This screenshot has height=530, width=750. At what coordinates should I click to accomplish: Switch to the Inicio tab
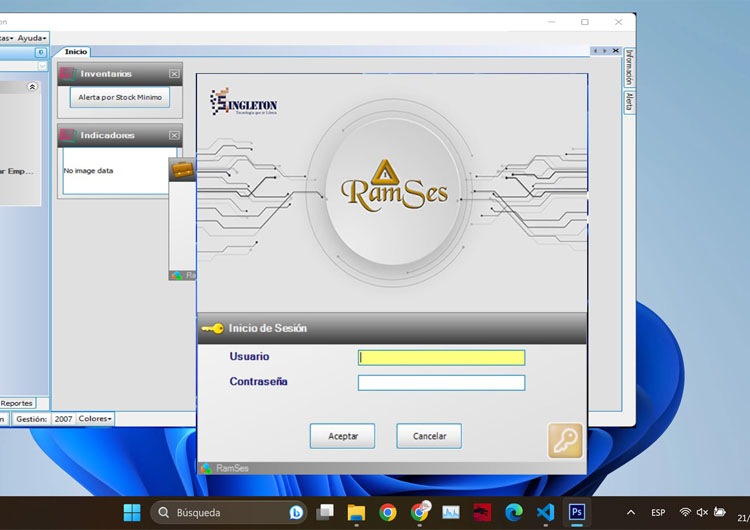[x=77, y=51]
